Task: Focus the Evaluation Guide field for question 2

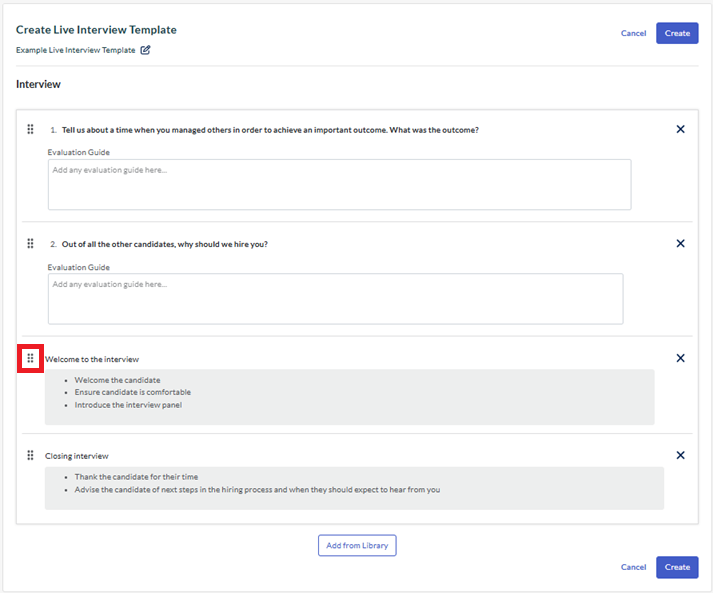Action: [336, 299]
